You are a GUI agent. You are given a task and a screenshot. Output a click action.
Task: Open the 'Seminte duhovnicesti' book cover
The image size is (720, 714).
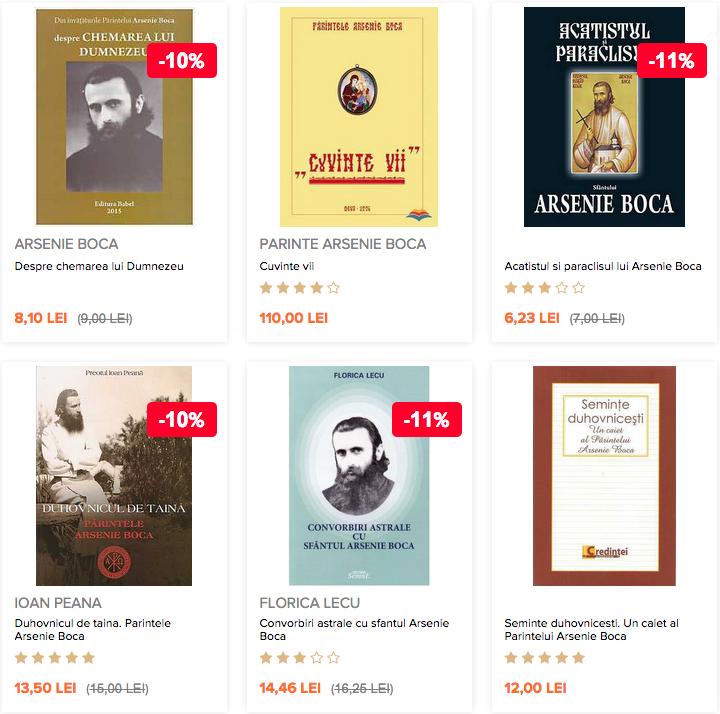point(604,476)
